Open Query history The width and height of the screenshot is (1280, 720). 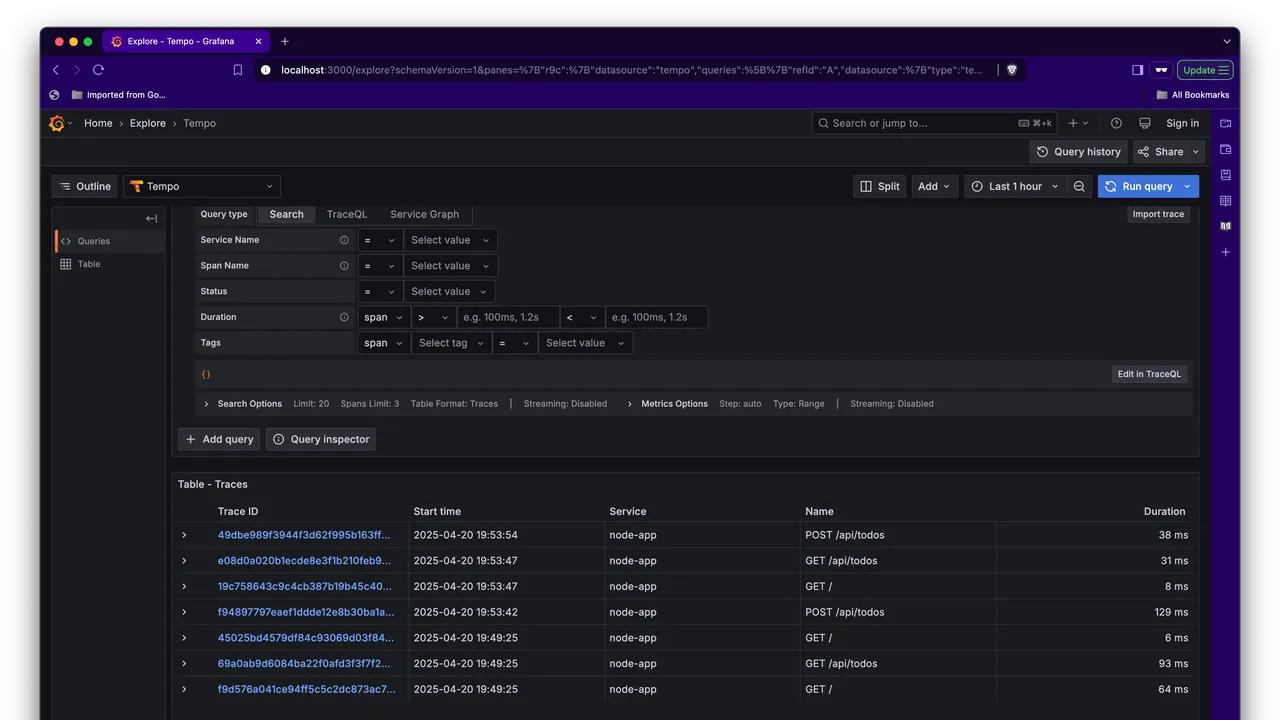click(1079, 152)
